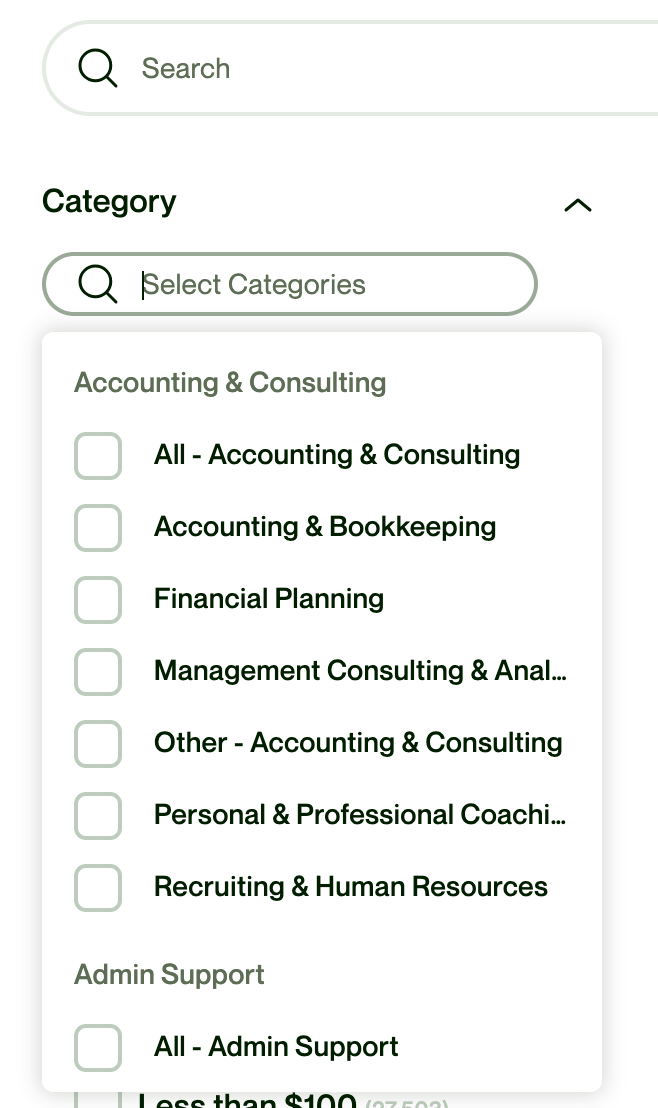
Task: Toggle Personal & Professional Coaching checkbox
Action: point(98,816)
